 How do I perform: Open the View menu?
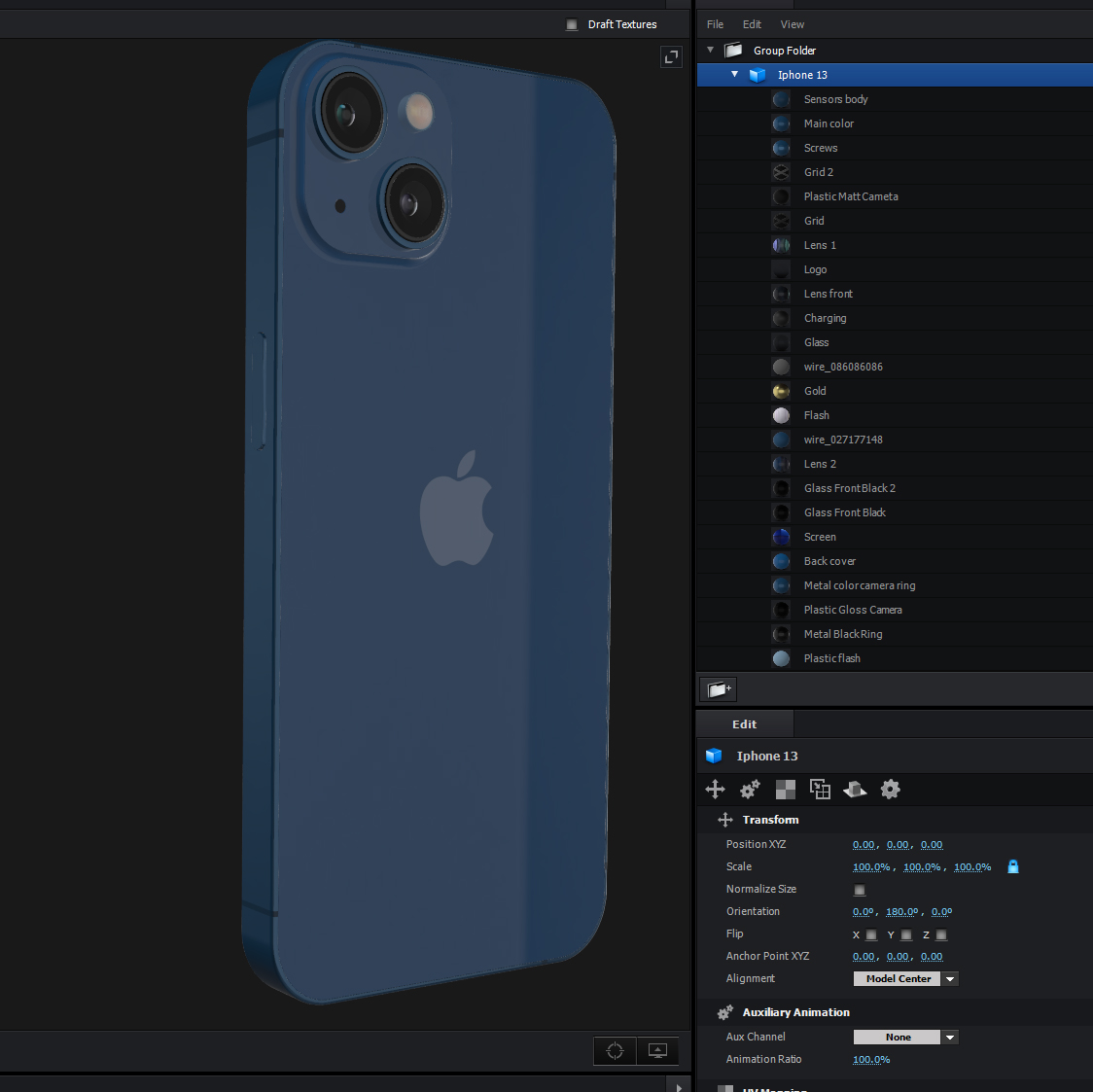[792, 24]
